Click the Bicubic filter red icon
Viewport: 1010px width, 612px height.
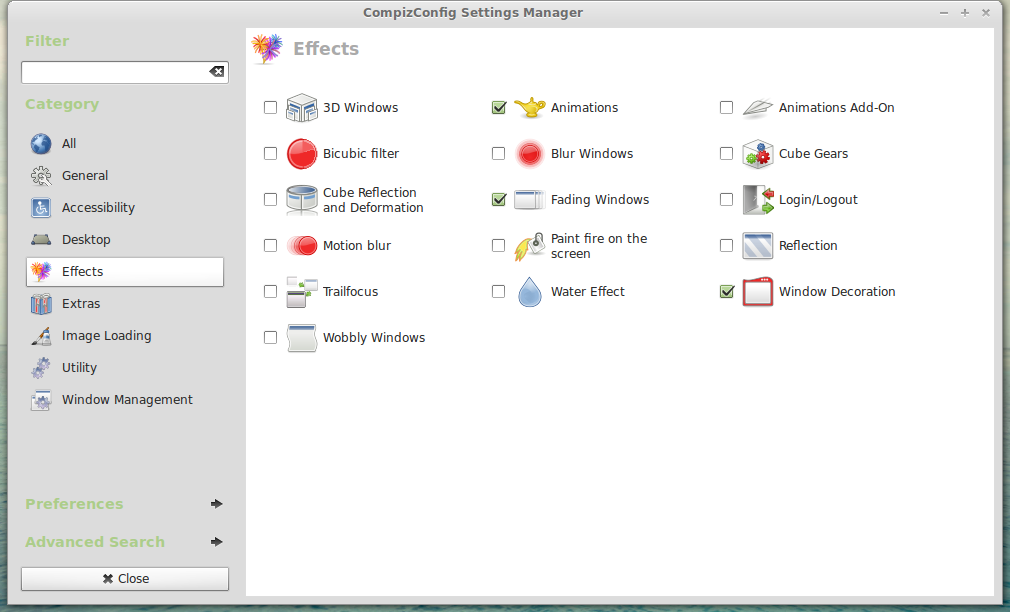point(302,154)
